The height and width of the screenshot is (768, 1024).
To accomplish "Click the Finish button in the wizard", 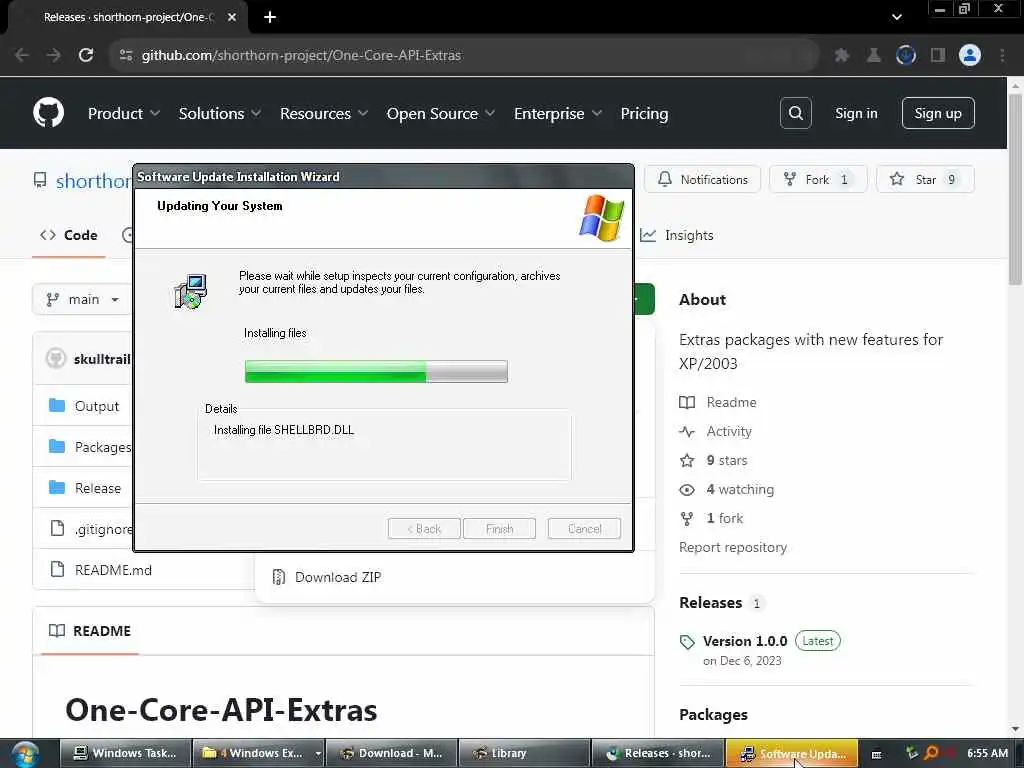I will coord(499,528).
